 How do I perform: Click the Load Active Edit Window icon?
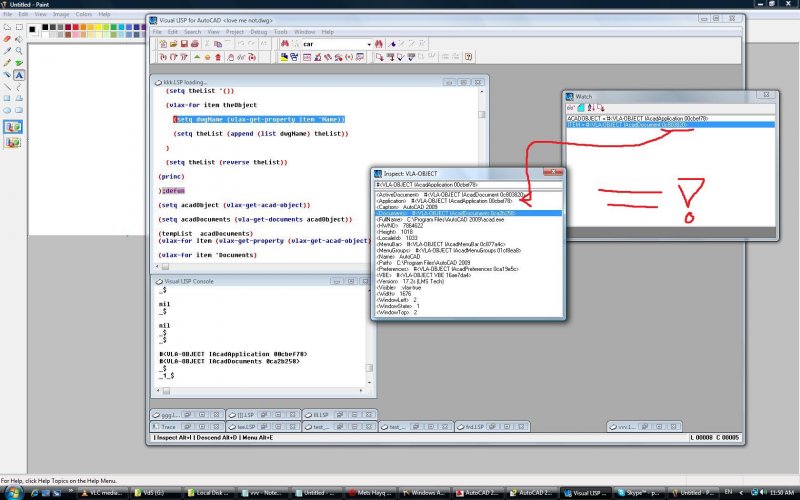(380, 57)
